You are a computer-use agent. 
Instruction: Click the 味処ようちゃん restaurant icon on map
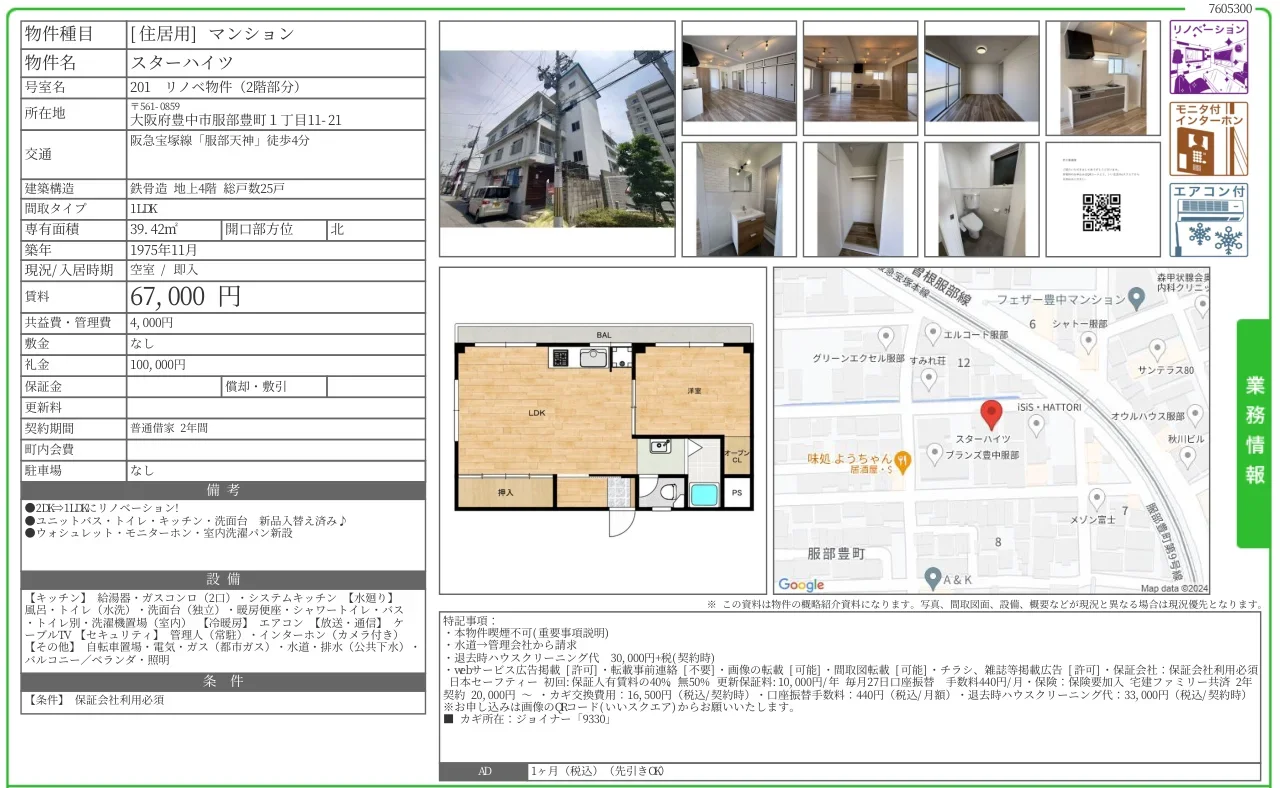coord(902,461)
